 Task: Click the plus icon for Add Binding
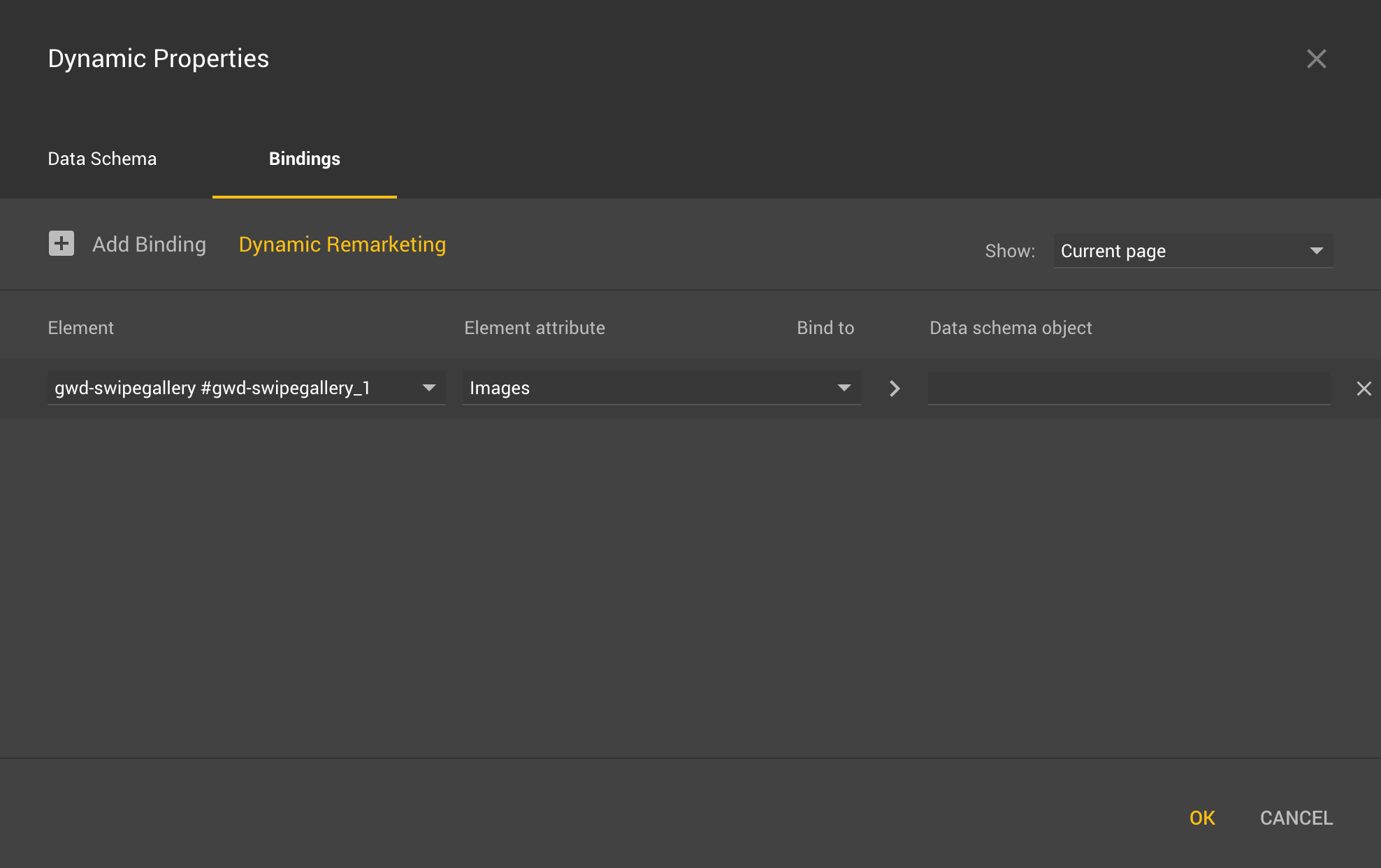[x=62, y=244]
